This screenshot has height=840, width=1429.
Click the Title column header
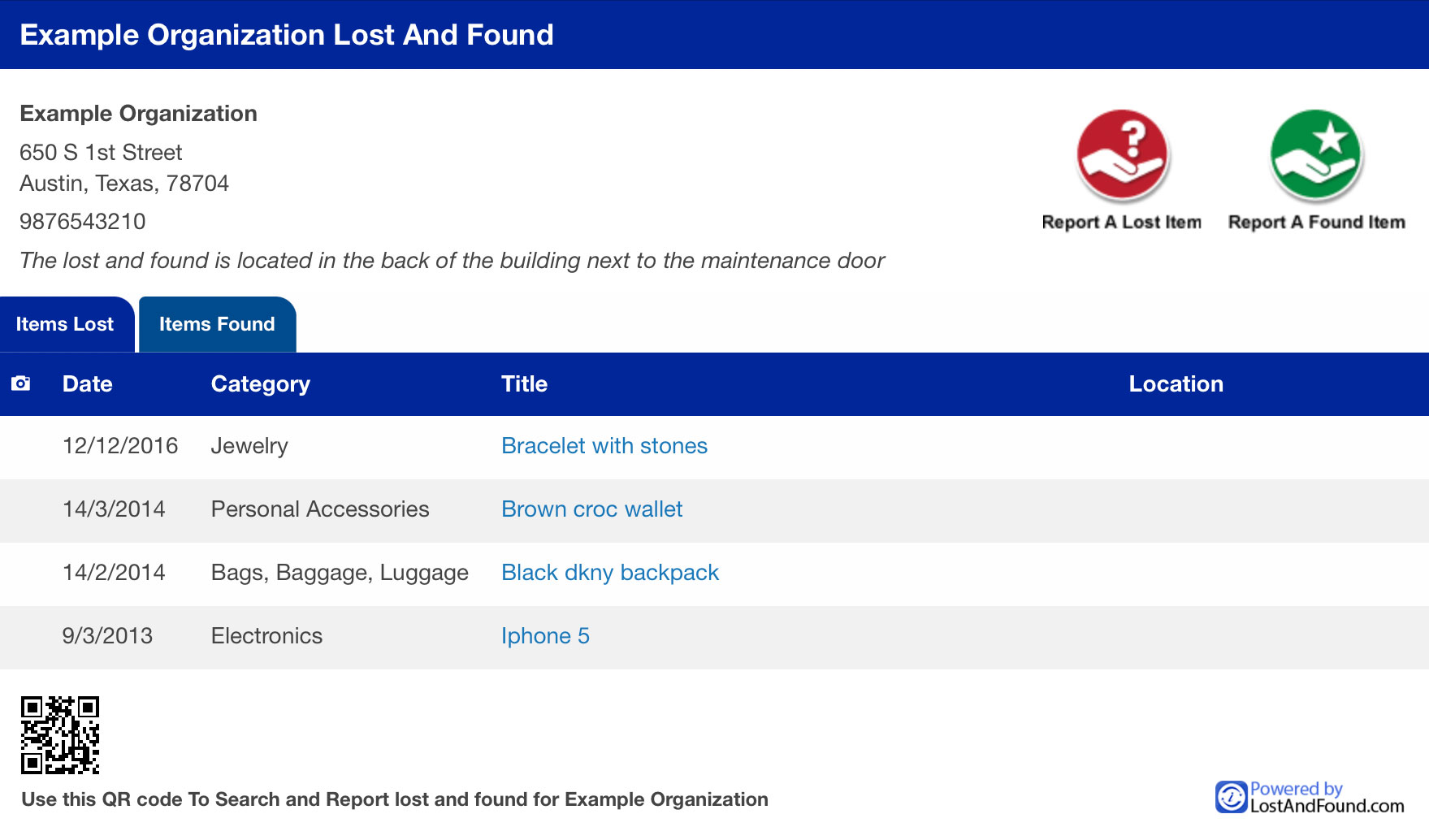[524, 384]
